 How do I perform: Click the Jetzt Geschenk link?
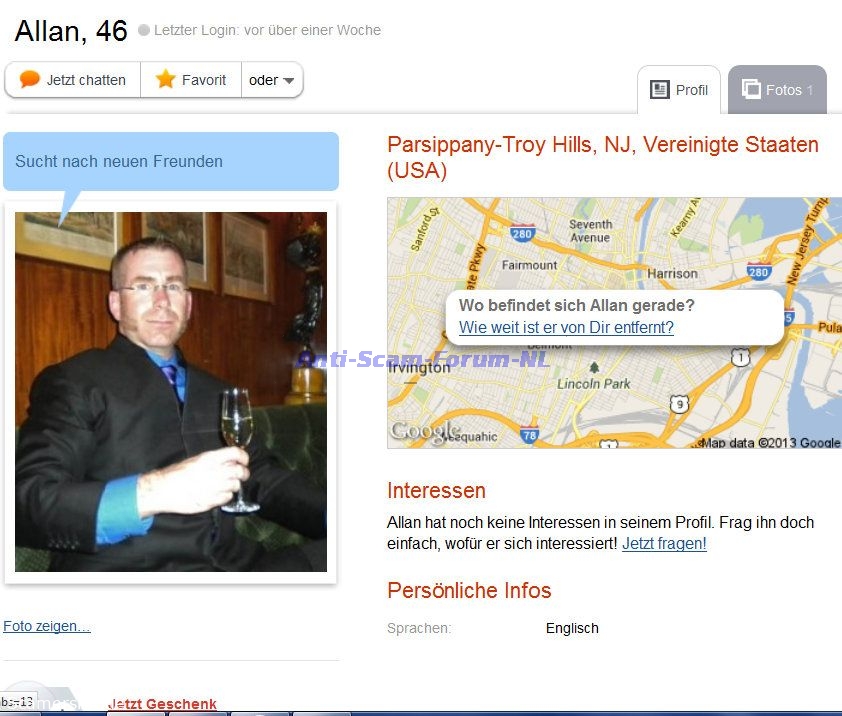(162, 704)
